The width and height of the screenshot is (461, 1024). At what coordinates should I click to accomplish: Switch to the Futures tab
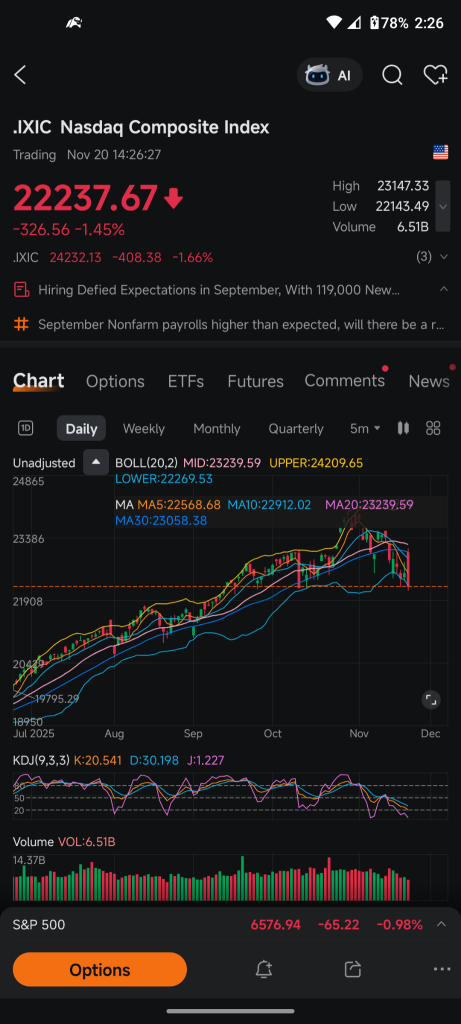(255, 381)
